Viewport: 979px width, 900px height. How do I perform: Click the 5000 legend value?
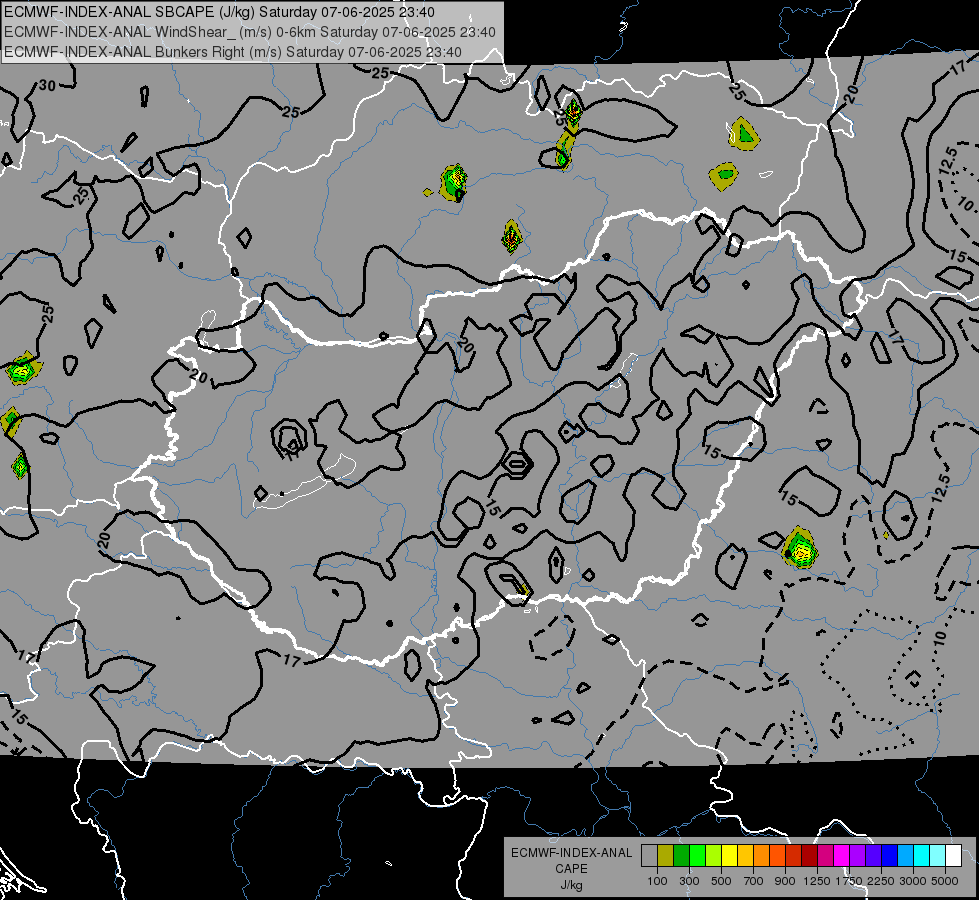pyautogui.click(x=945, y=881)
